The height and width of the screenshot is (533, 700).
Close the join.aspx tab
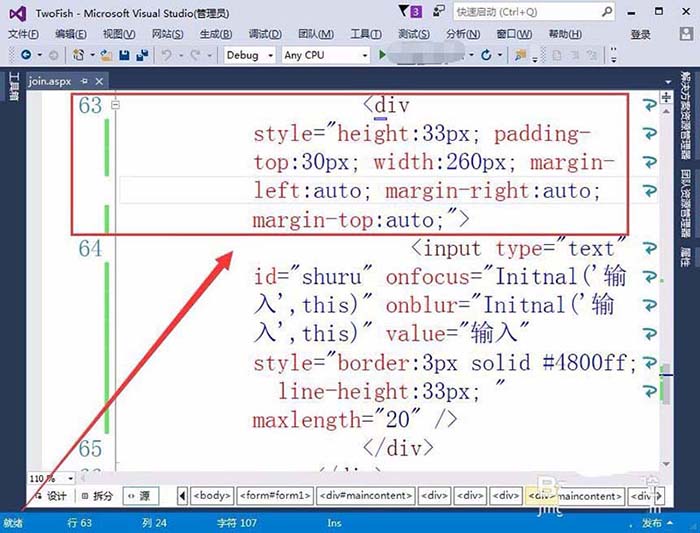coord(99,81)
